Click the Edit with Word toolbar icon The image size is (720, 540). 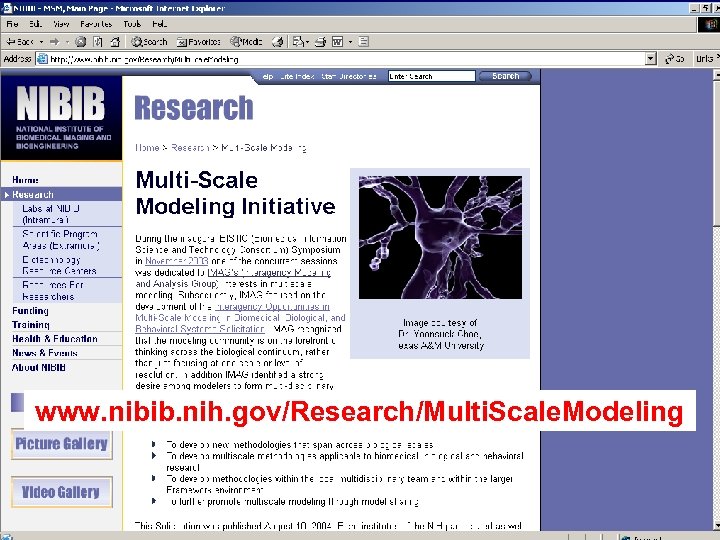338,42
